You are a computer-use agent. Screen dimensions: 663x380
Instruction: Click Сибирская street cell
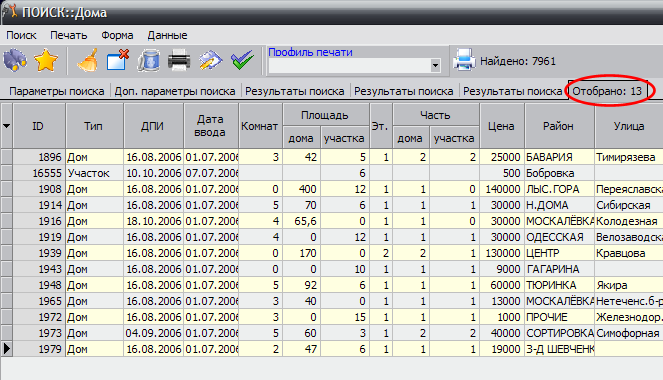click(x=629, y=205)
